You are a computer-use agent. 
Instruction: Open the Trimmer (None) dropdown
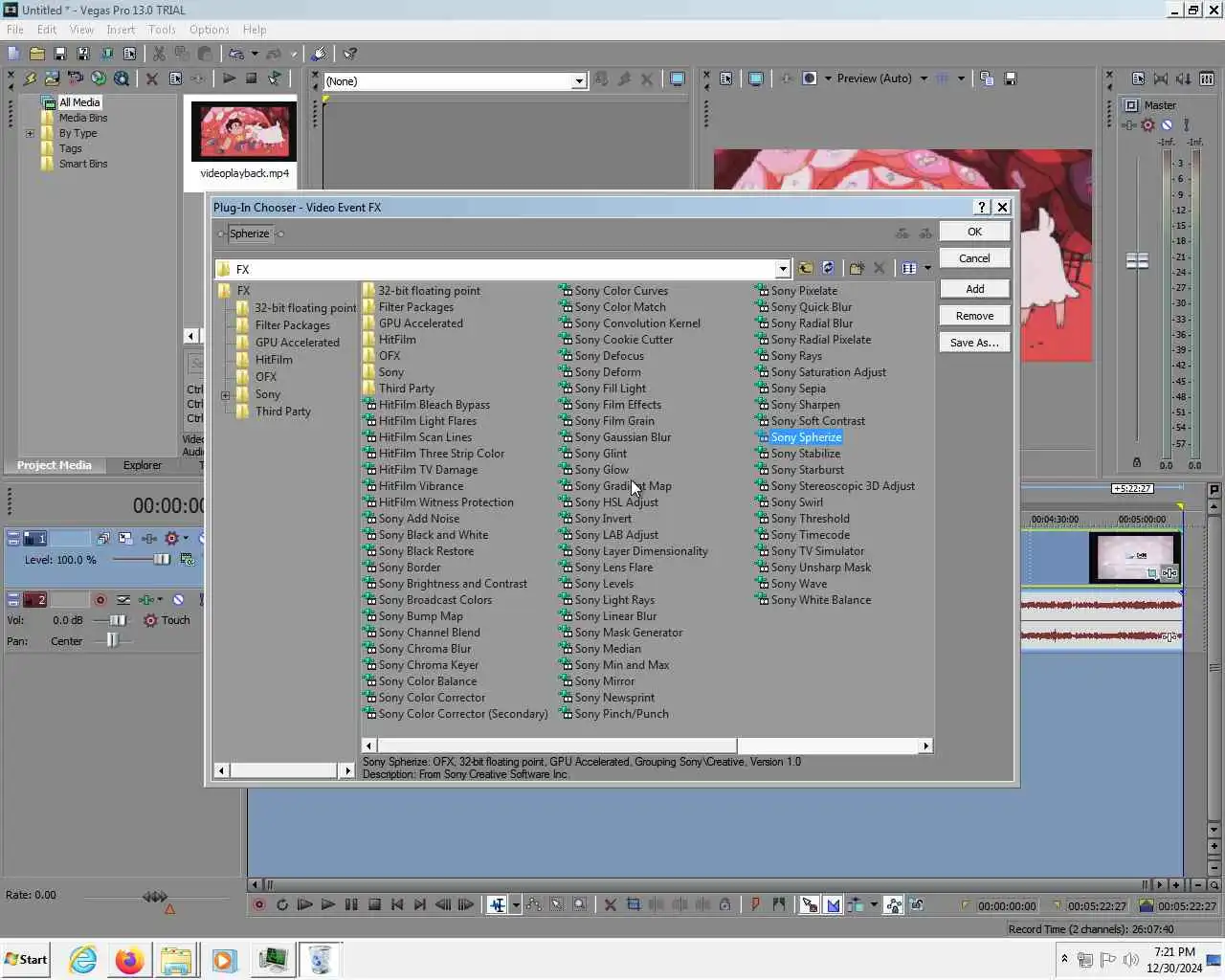[579, 81]
